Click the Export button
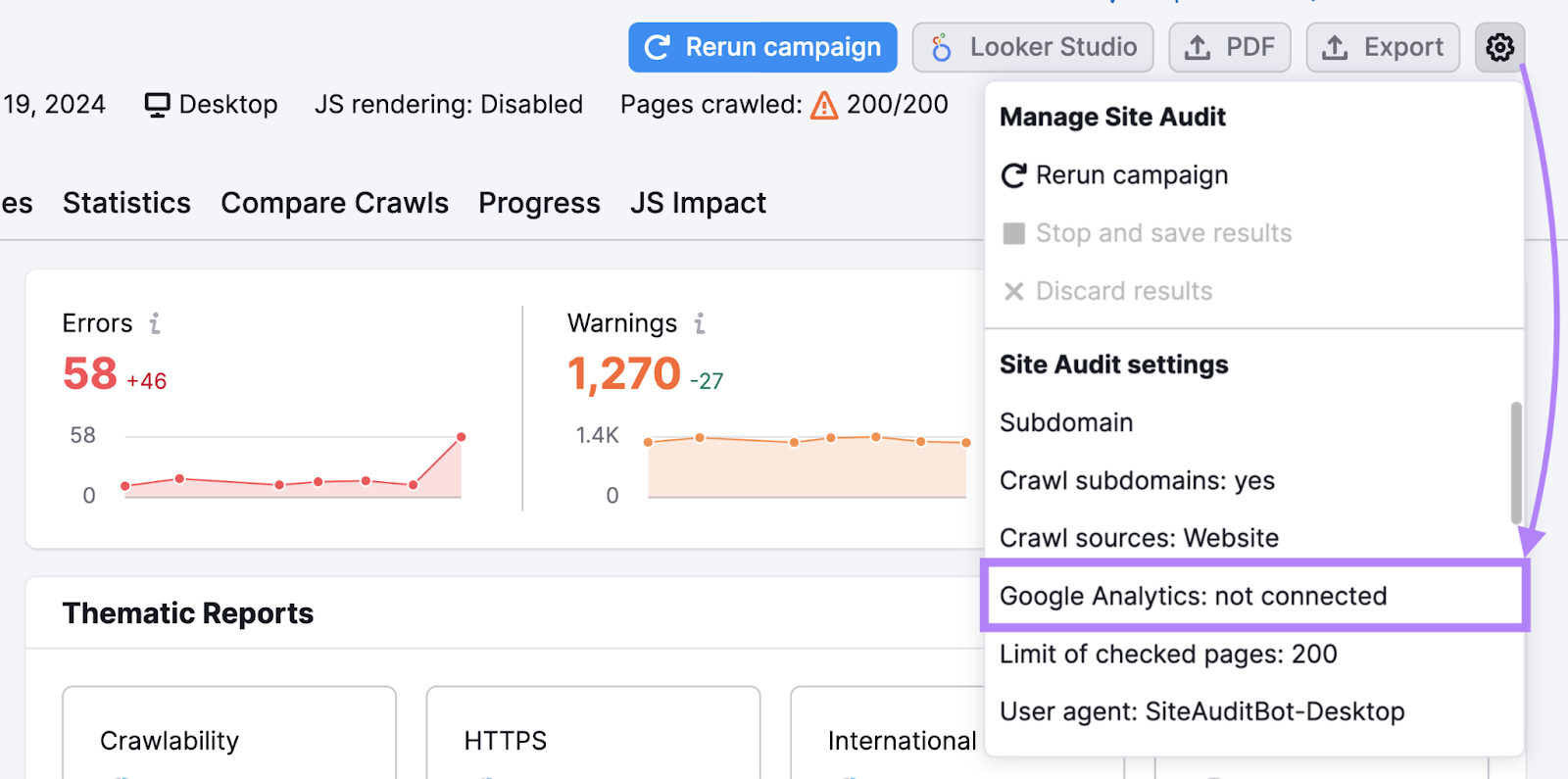 click(1382, 47)
